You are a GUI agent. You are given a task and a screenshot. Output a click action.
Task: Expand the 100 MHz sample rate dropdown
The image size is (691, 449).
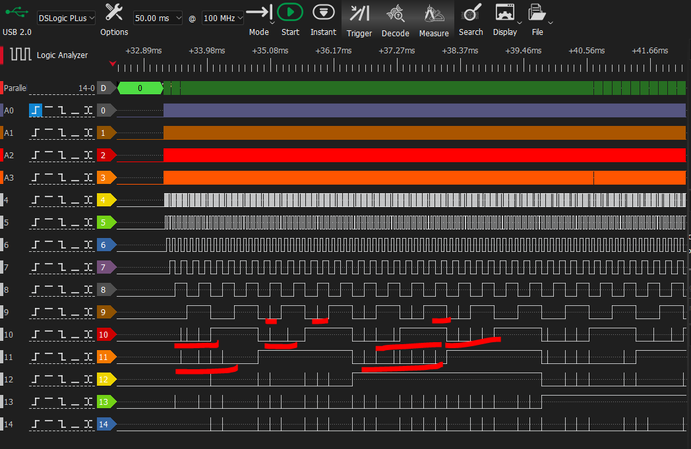tap(224, 19)
